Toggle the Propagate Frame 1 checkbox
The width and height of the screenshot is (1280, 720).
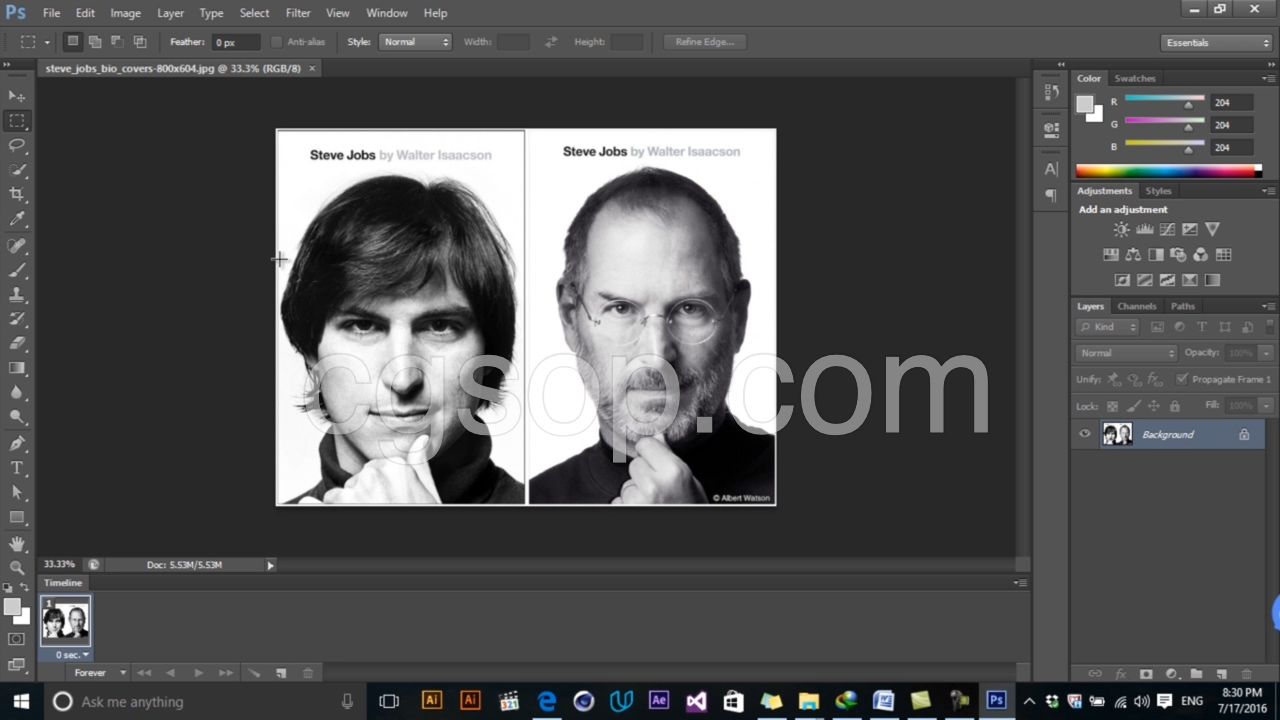point(1183,379)
